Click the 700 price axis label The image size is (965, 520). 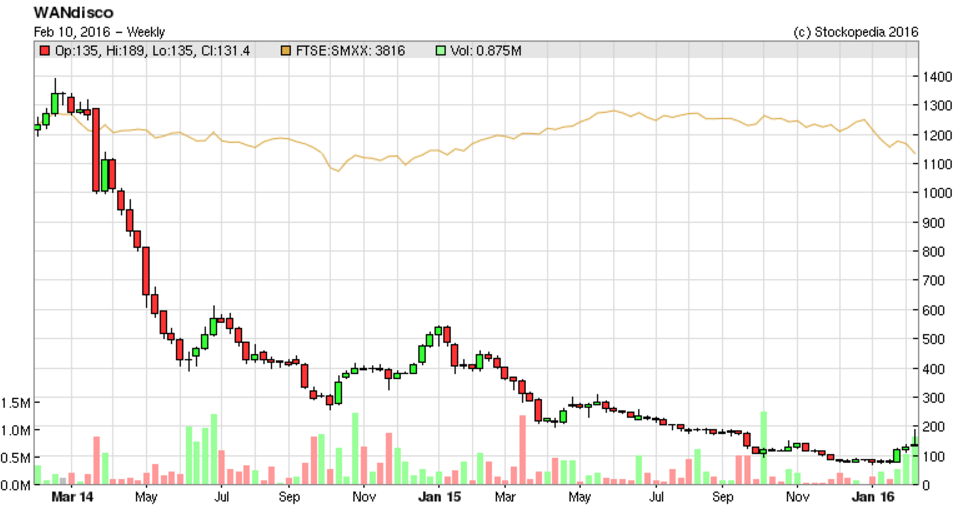pos(934,281)
